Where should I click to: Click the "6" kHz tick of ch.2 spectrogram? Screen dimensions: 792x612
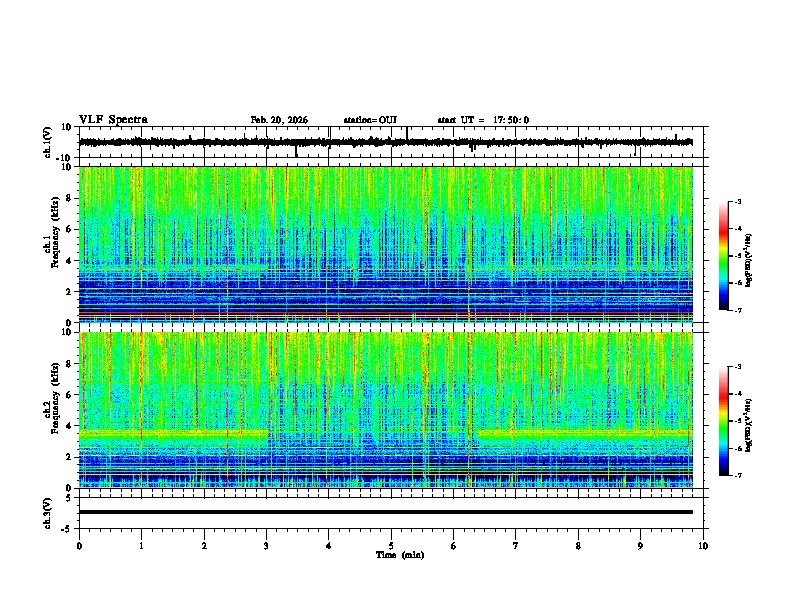click(70, 395)
